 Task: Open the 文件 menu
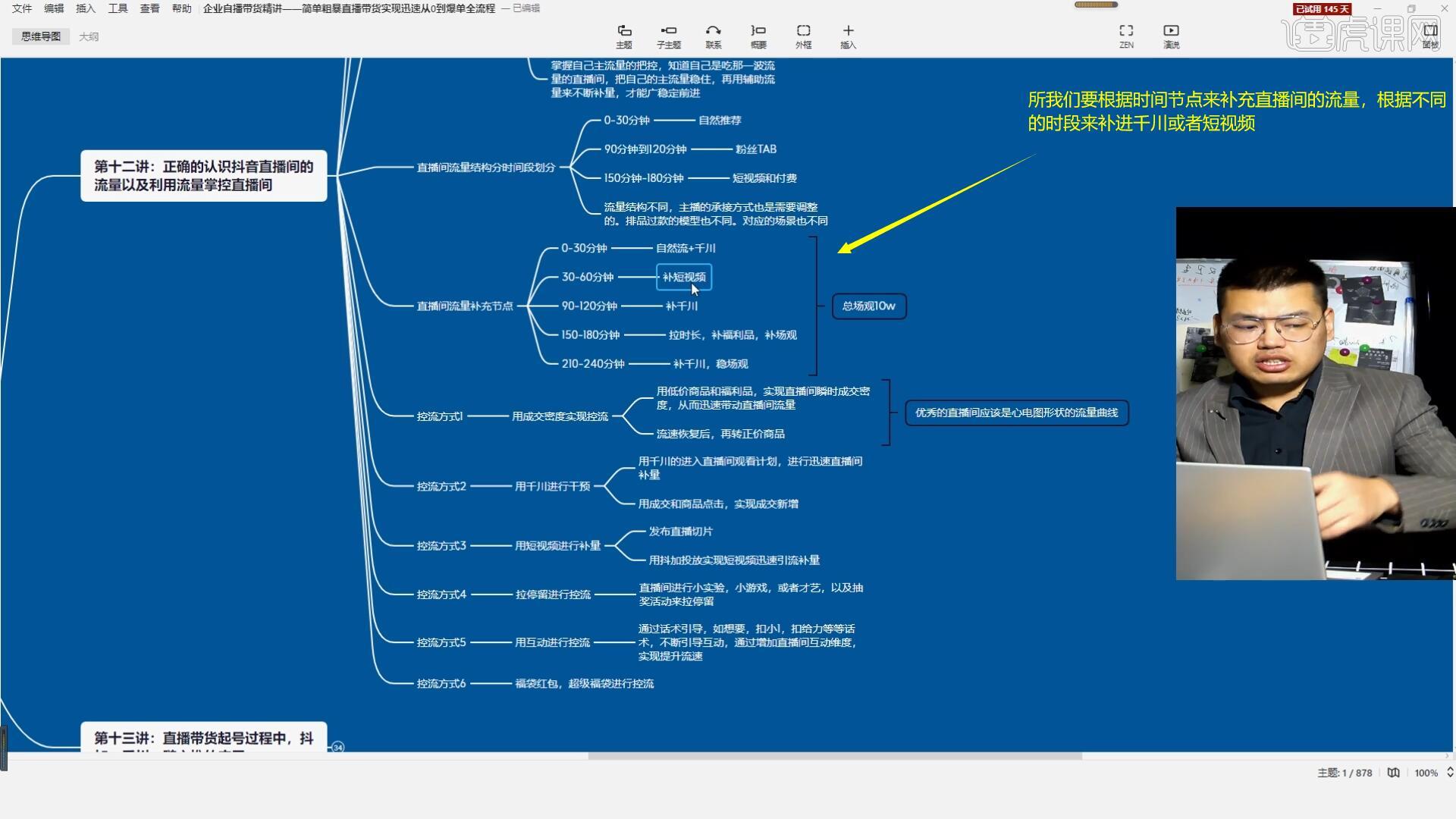[22, 8]
